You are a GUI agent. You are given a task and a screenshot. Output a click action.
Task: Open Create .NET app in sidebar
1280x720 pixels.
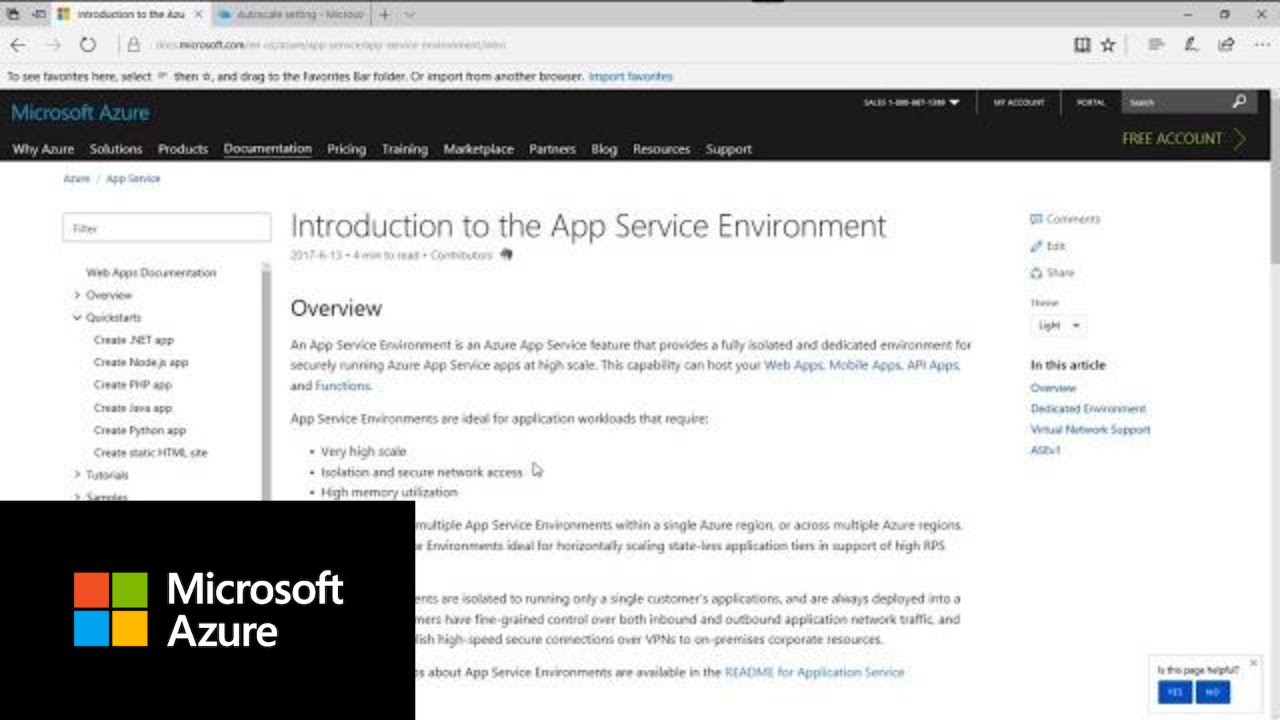point(133,340)
